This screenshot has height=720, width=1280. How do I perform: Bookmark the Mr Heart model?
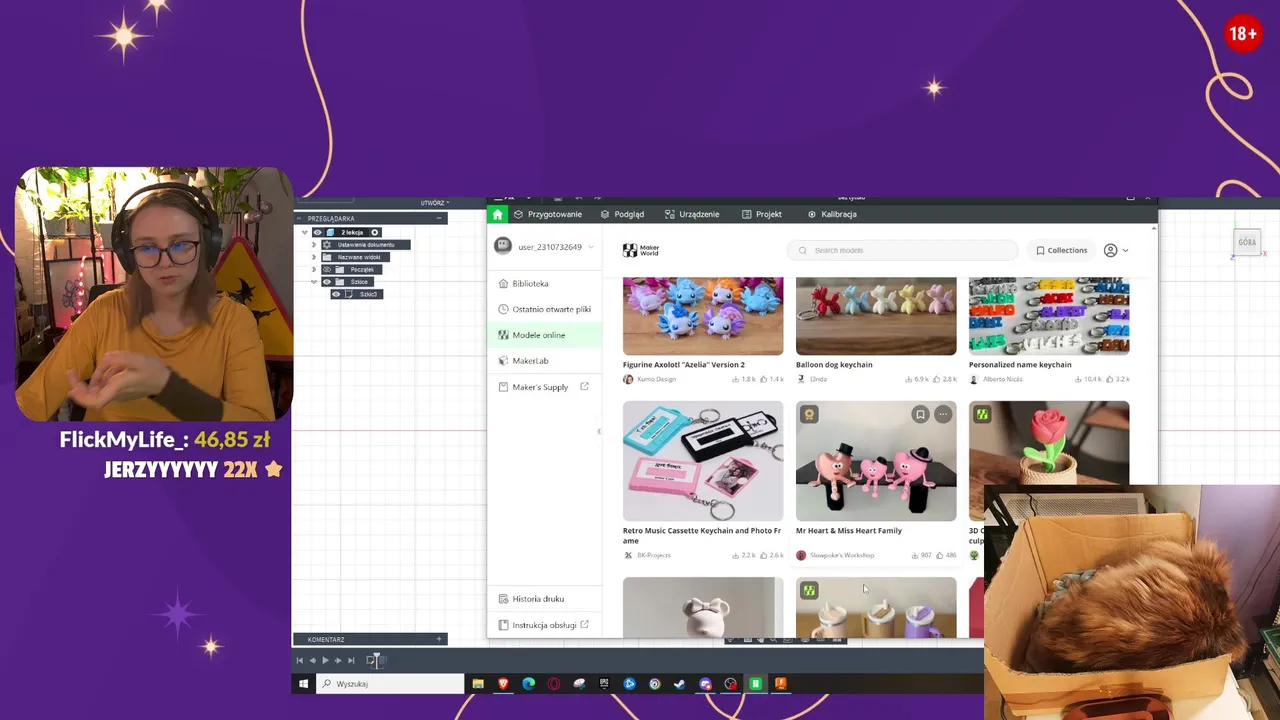pos(921,414)
